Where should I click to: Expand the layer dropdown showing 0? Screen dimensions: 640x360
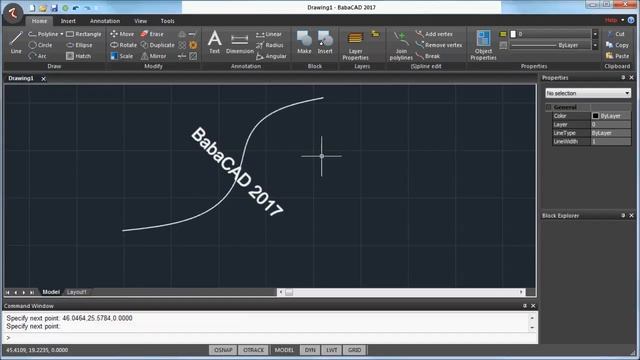[595, 34]
